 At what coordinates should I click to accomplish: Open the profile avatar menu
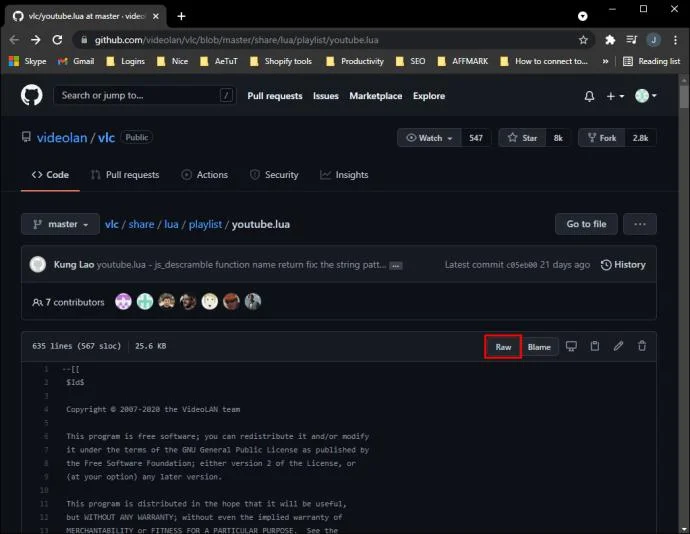646,96
